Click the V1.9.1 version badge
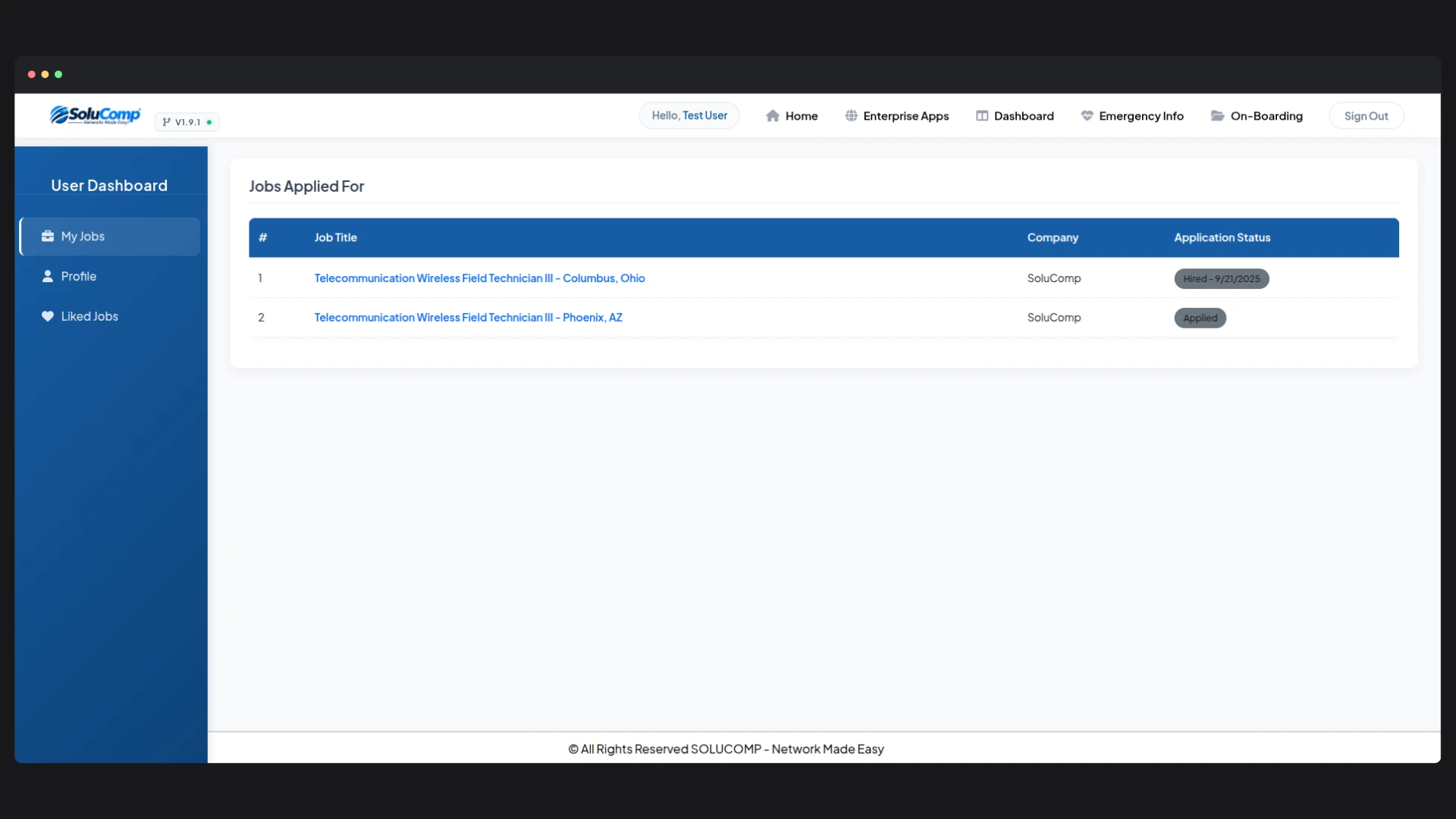1456x819 pixels. (x=187, y=122)
